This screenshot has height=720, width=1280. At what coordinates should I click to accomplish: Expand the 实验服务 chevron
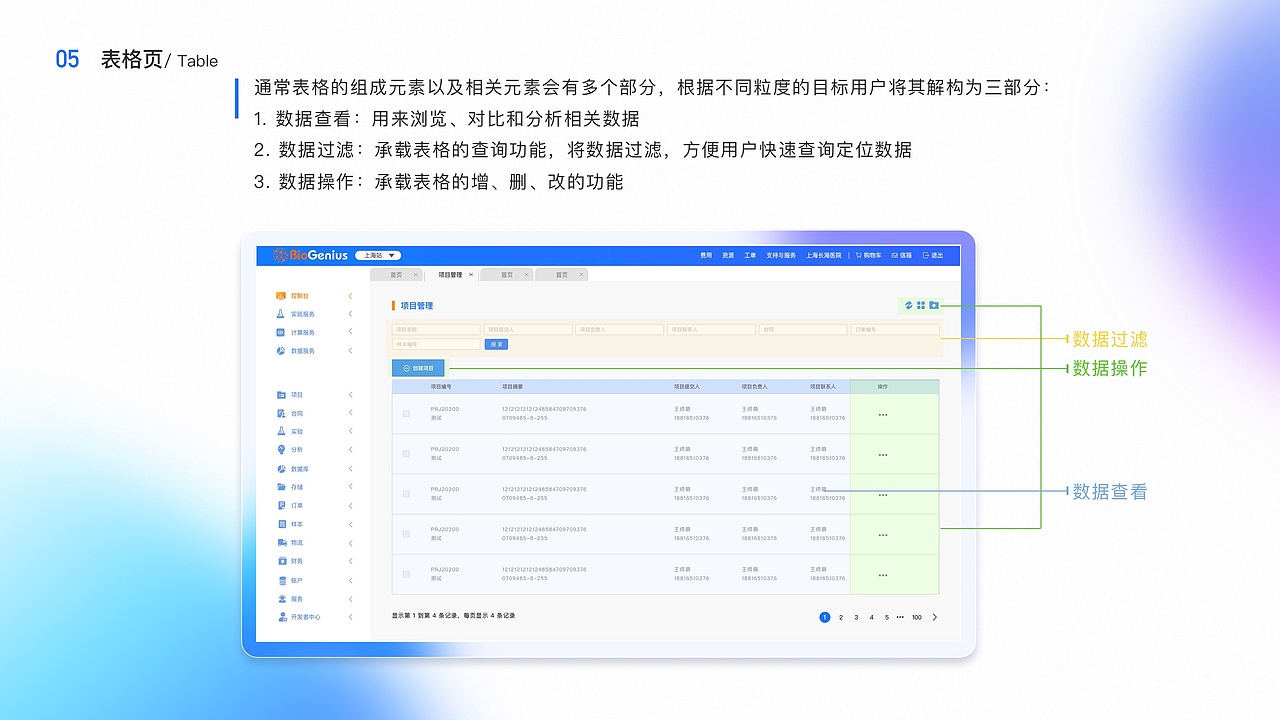tap(350, 314)
